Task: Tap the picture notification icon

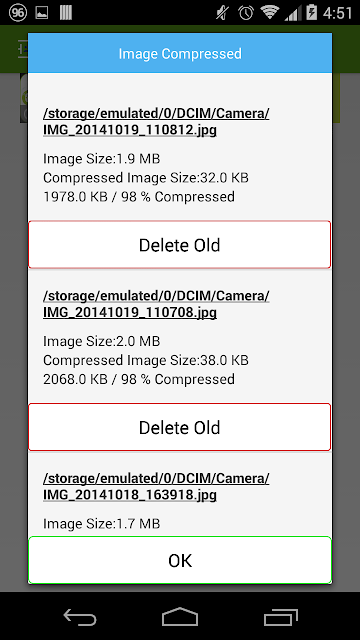Action: click(x=42, y=13)
